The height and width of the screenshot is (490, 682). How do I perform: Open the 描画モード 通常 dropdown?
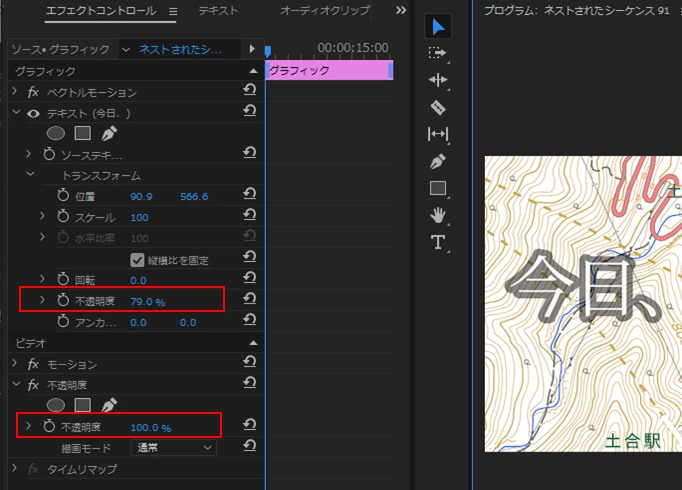point(174,447)
